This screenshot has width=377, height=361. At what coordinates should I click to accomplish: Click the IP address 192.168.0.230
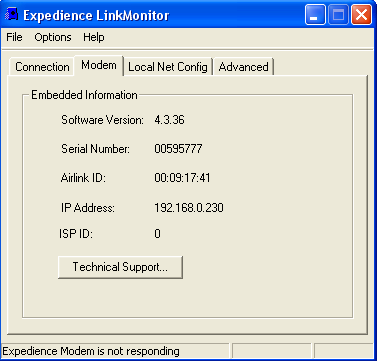click(189, 208)
